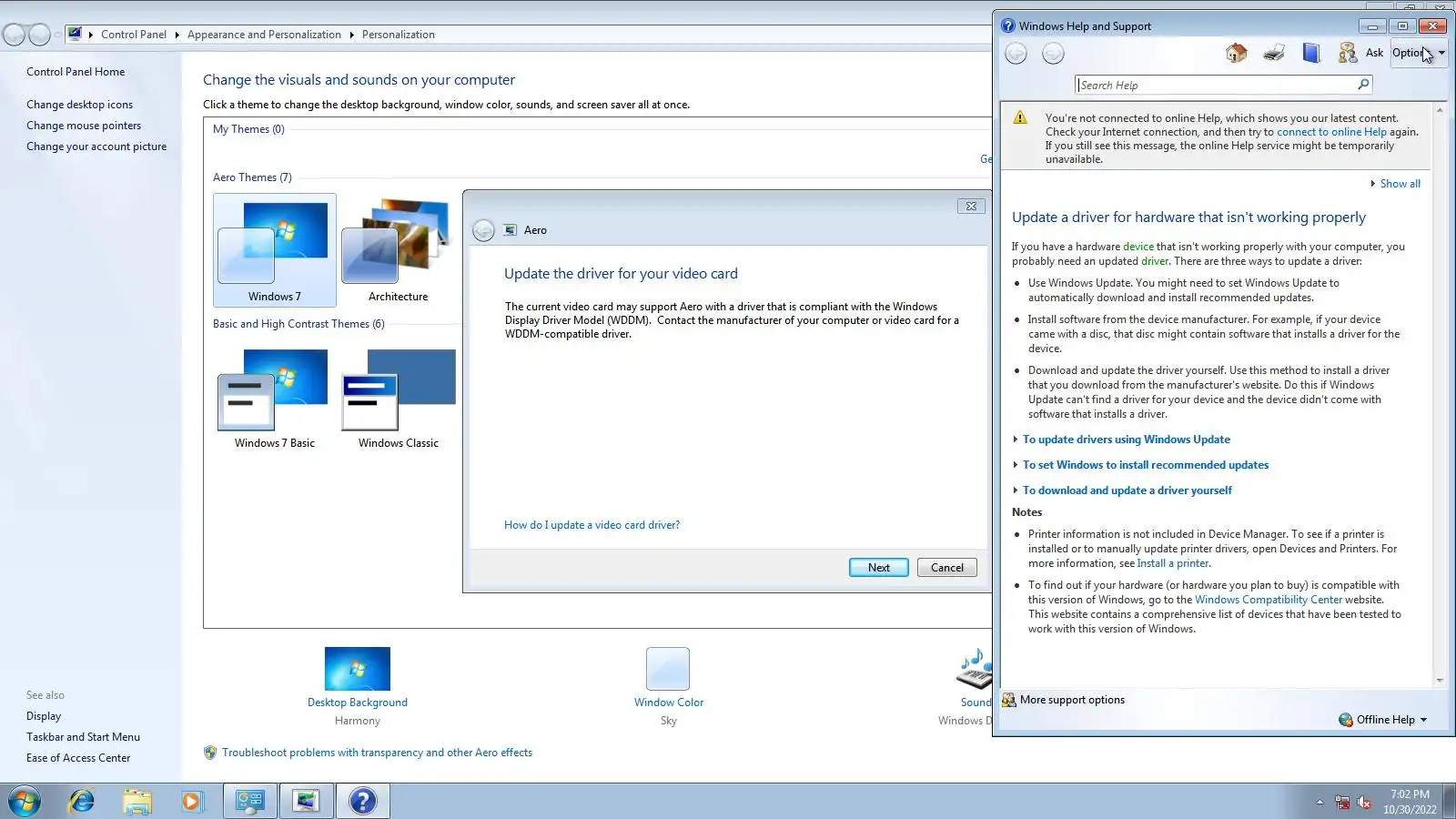The image size is (1456, 819).
Task: Open 'Change your account picture' link
Action: point(96,147)
